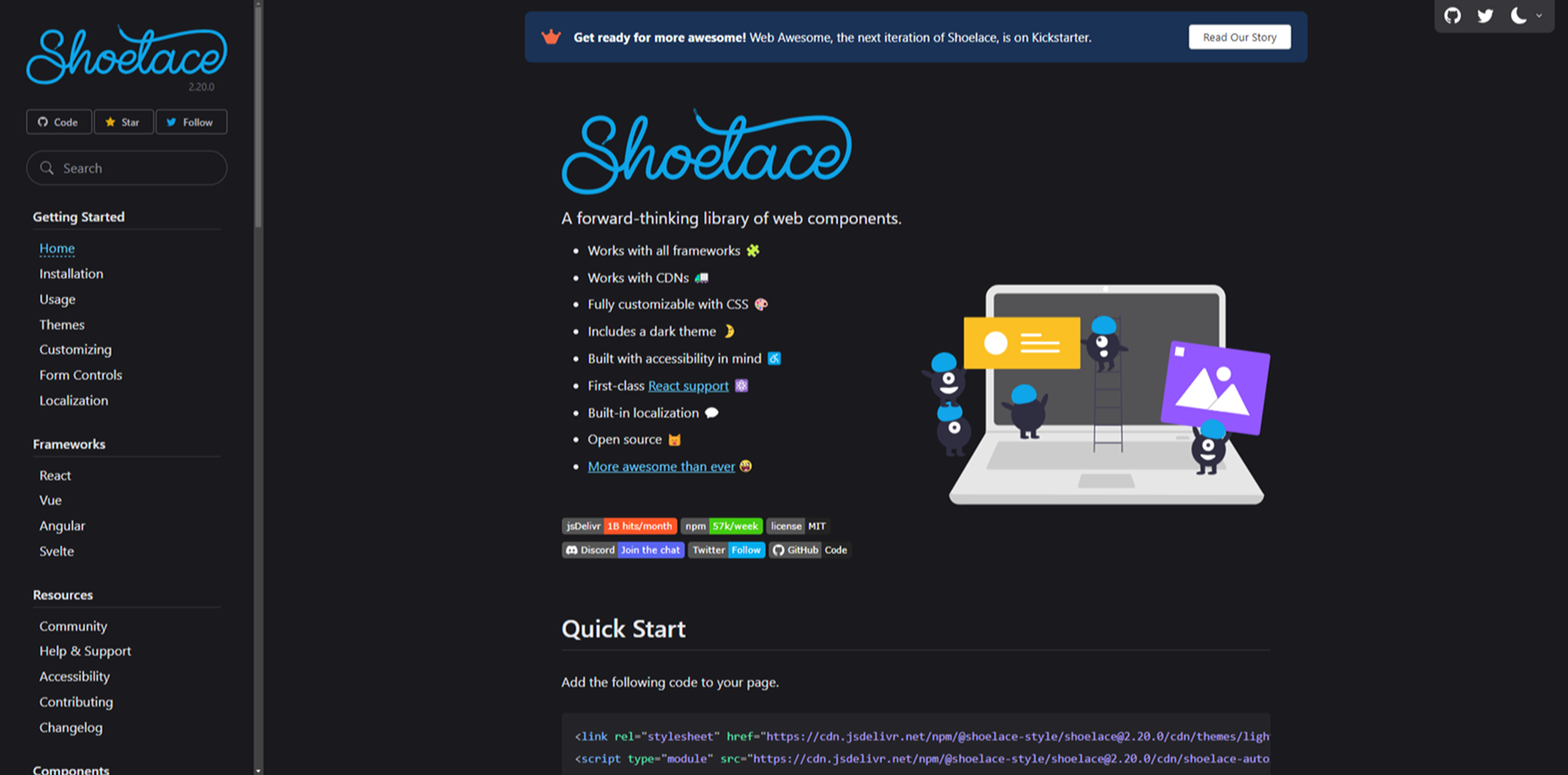Select Home in the sidebar

point(57,248)
